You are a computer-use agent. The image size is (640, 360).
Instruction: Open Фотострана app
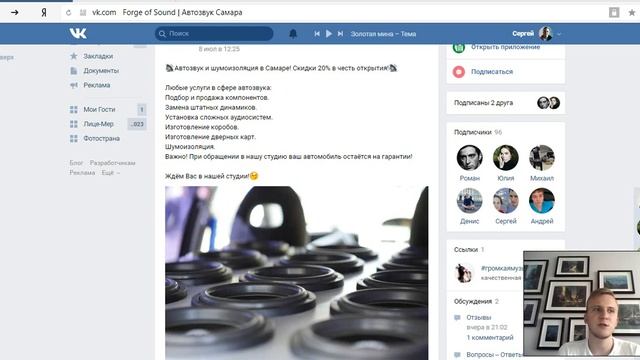(x=102, y=138)
